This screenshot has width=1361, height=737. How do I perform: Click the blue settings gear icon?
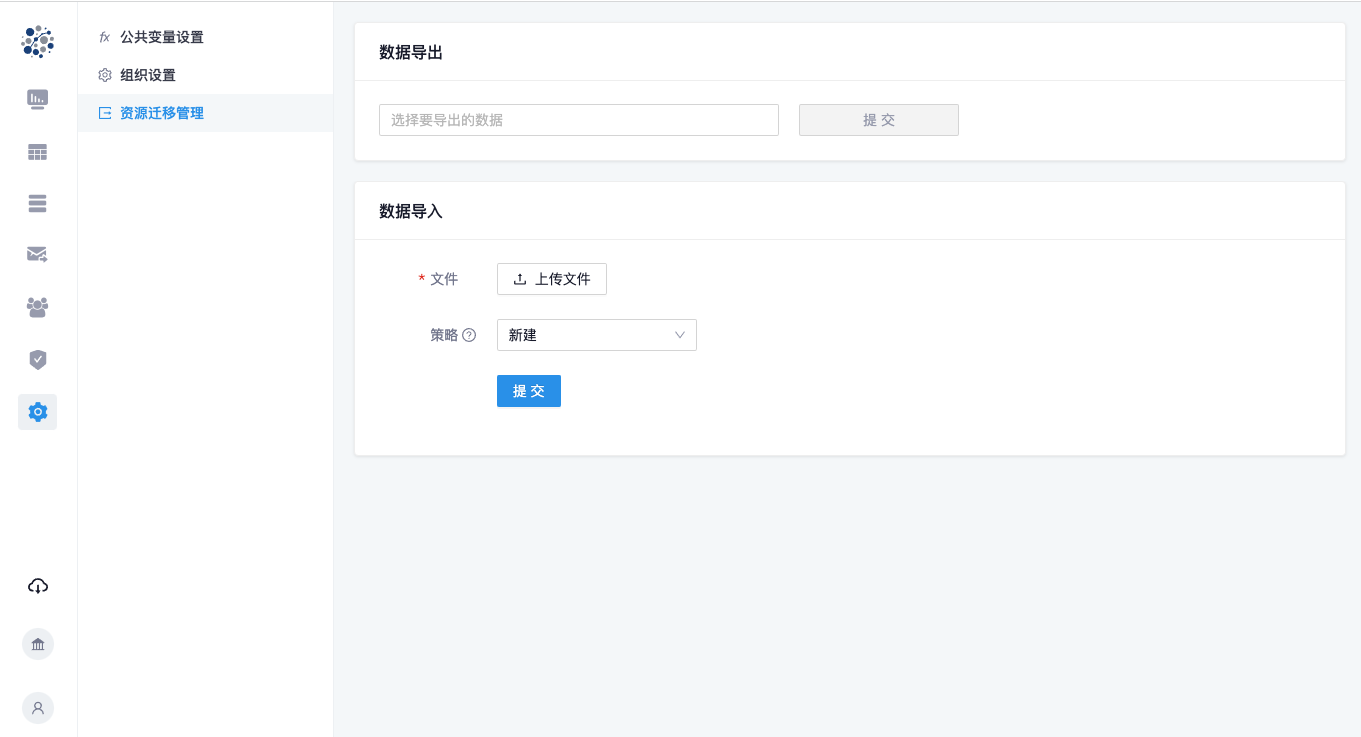click(x=38, y=411)
